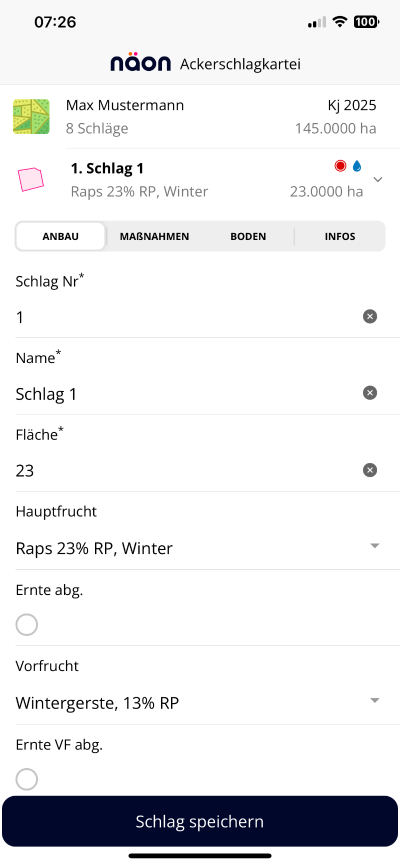
Task: Tap the red circle status icon
Action: coord(340,166)
